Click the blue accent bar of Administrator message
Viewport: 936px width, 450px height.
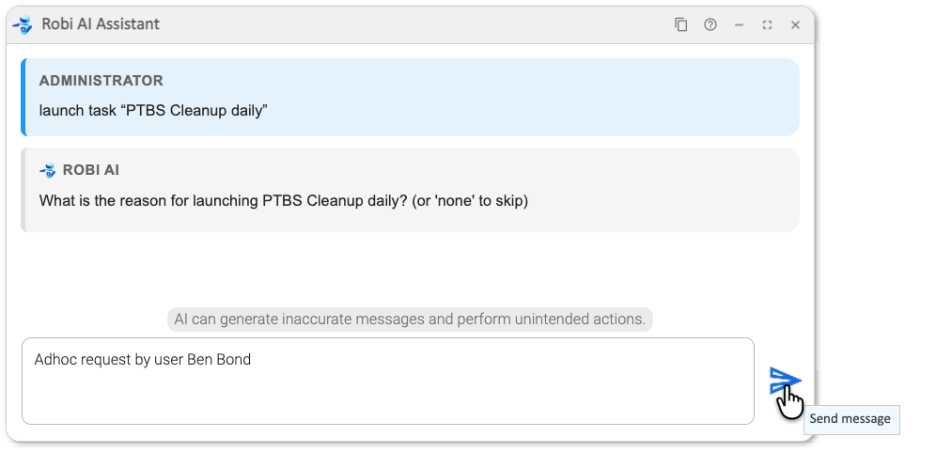pyautogui.click(x=22, y=97)
